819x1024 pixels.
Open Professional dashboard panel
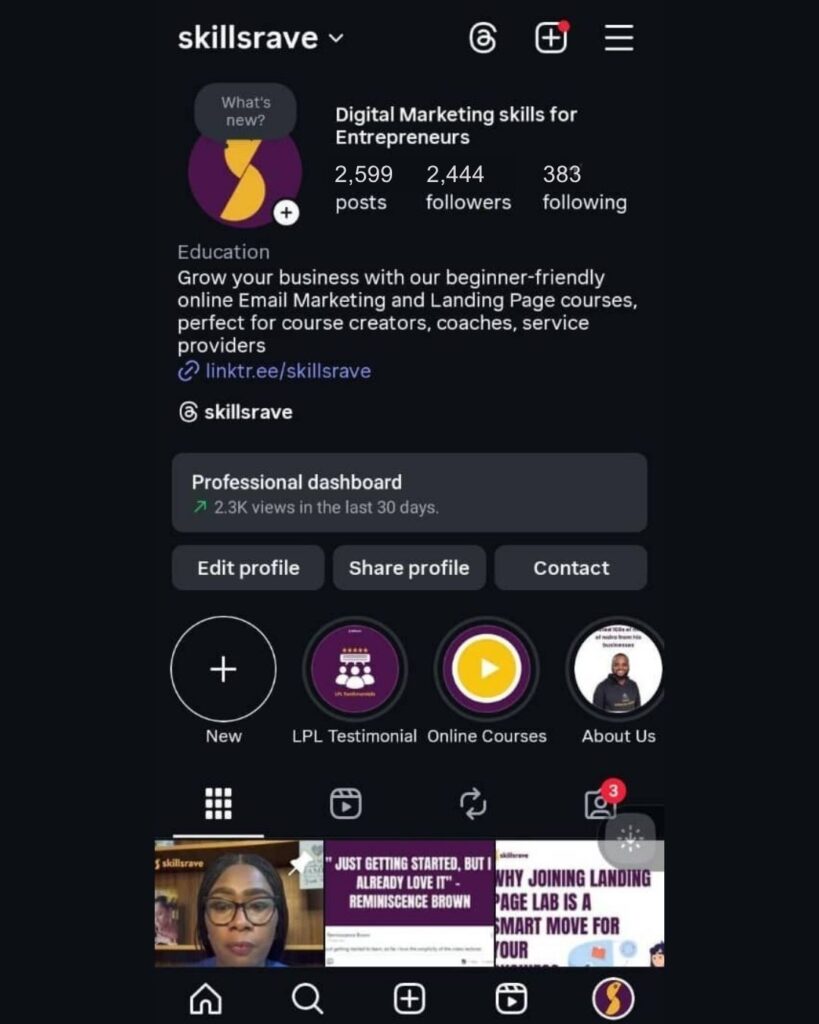[410, 492]
